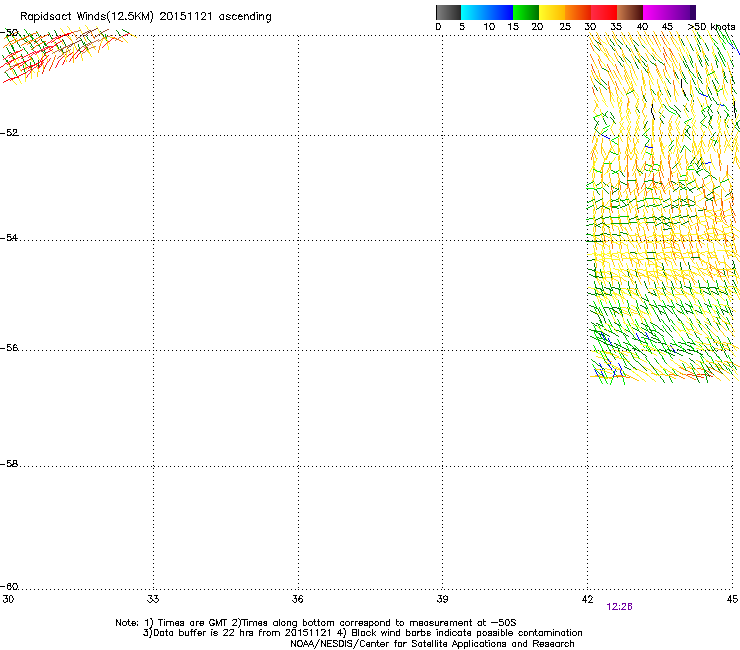The height and width of the screenshot is (650, 740).
Task: Select the legend scale value '10'
Action: tap(489, 27)
